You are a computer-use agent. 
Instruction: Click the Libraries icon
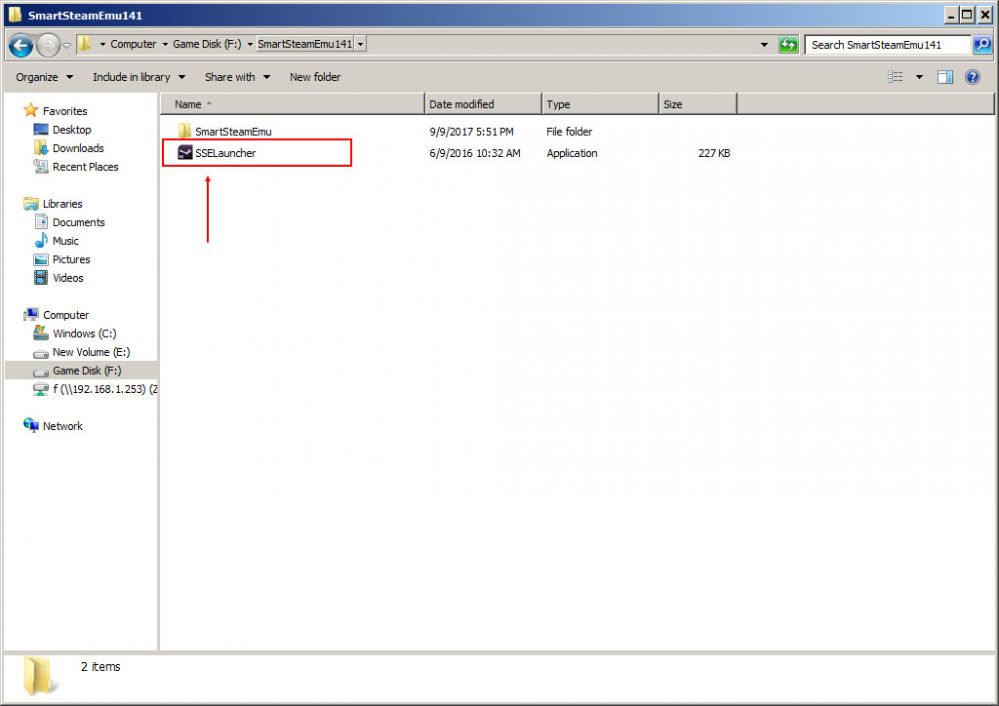[x=31, y=203]
